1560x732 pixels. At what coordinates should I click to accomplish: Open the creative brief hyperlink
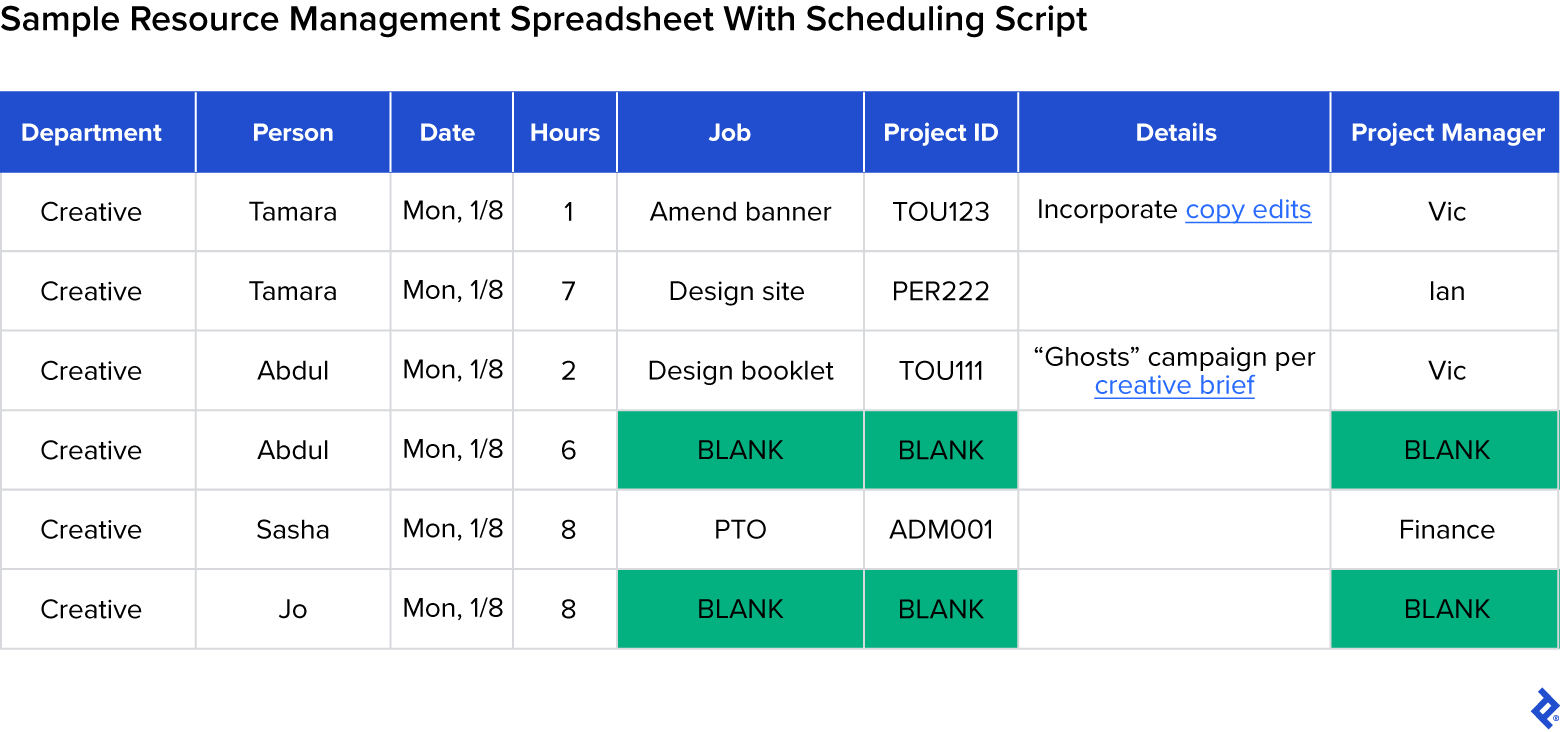(1174, 385)
